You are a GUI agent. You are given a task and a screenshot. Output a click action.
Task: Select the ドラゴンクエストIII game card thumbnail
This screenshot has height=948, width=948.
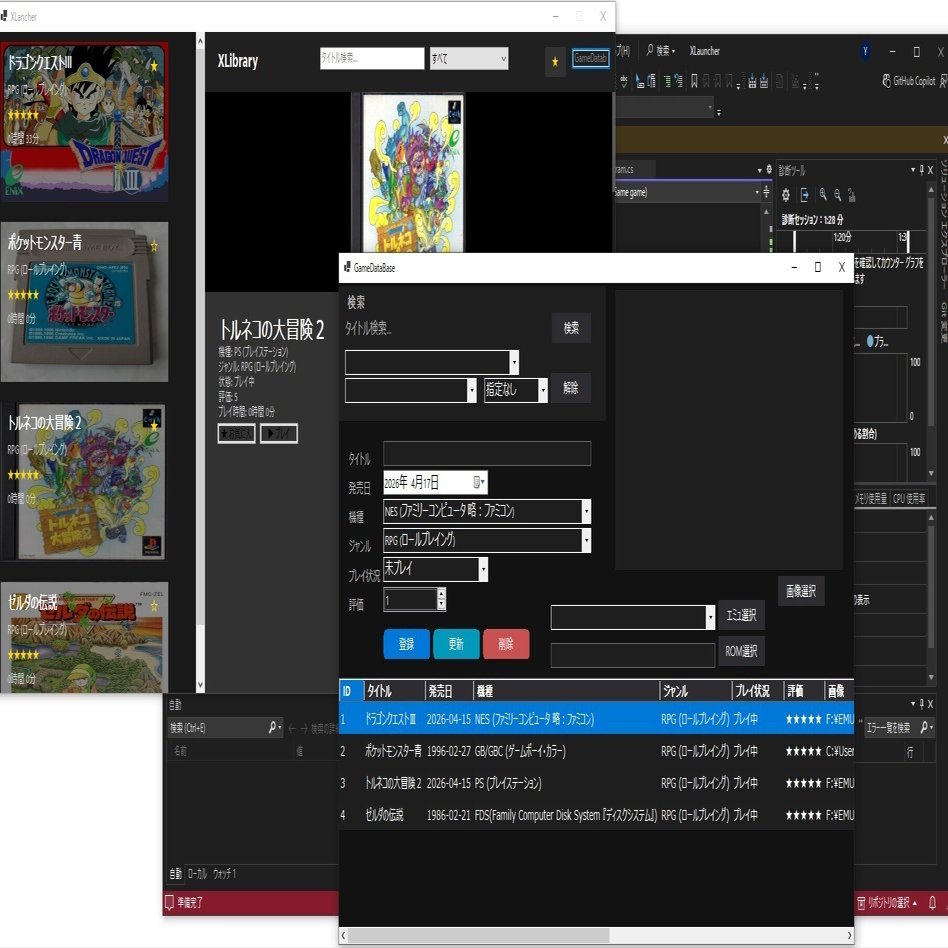[84, 122]
